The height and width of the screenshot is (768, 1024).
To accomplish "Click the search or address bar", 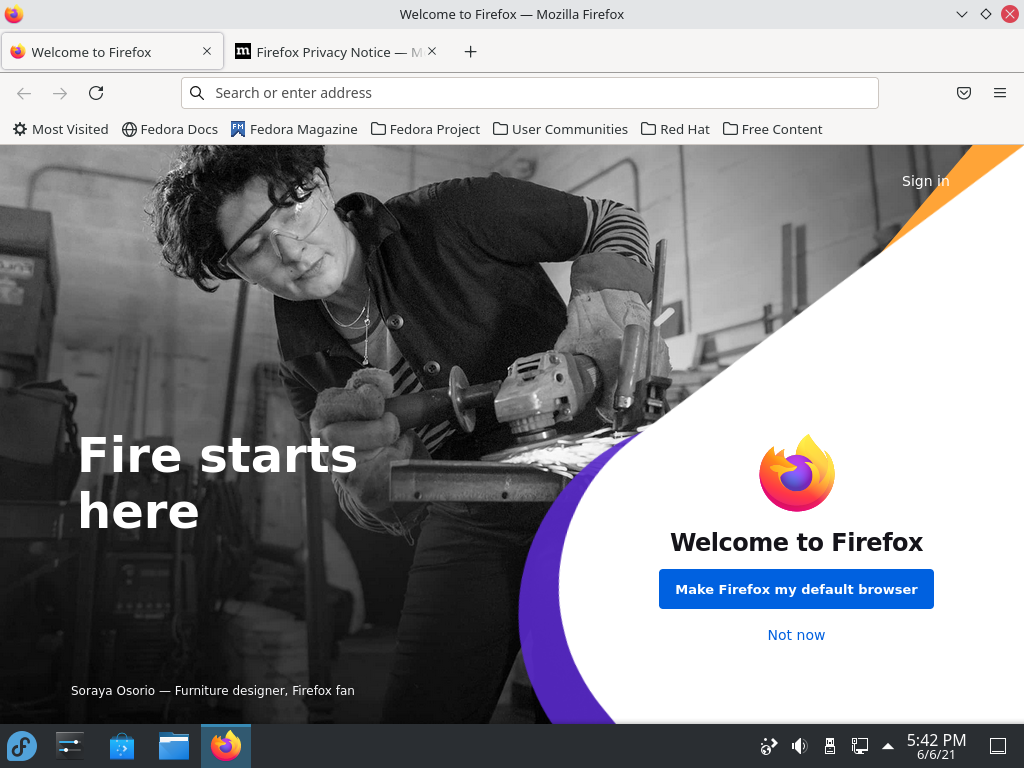I will tap(530, 93).
